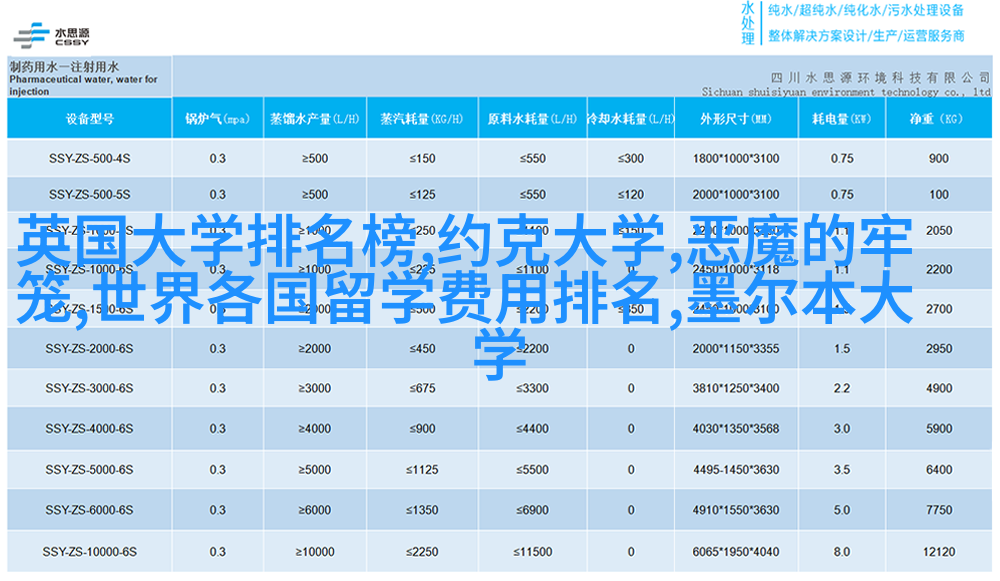
Task: Click the dimension cell 2000*1000*3100
Action: point(736,195)
